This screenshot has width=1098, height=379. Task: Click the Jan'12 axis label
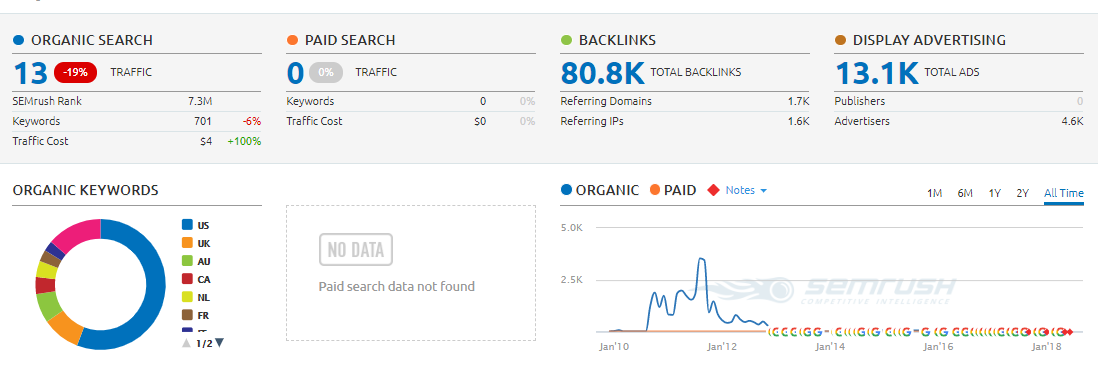pos(721,346)
